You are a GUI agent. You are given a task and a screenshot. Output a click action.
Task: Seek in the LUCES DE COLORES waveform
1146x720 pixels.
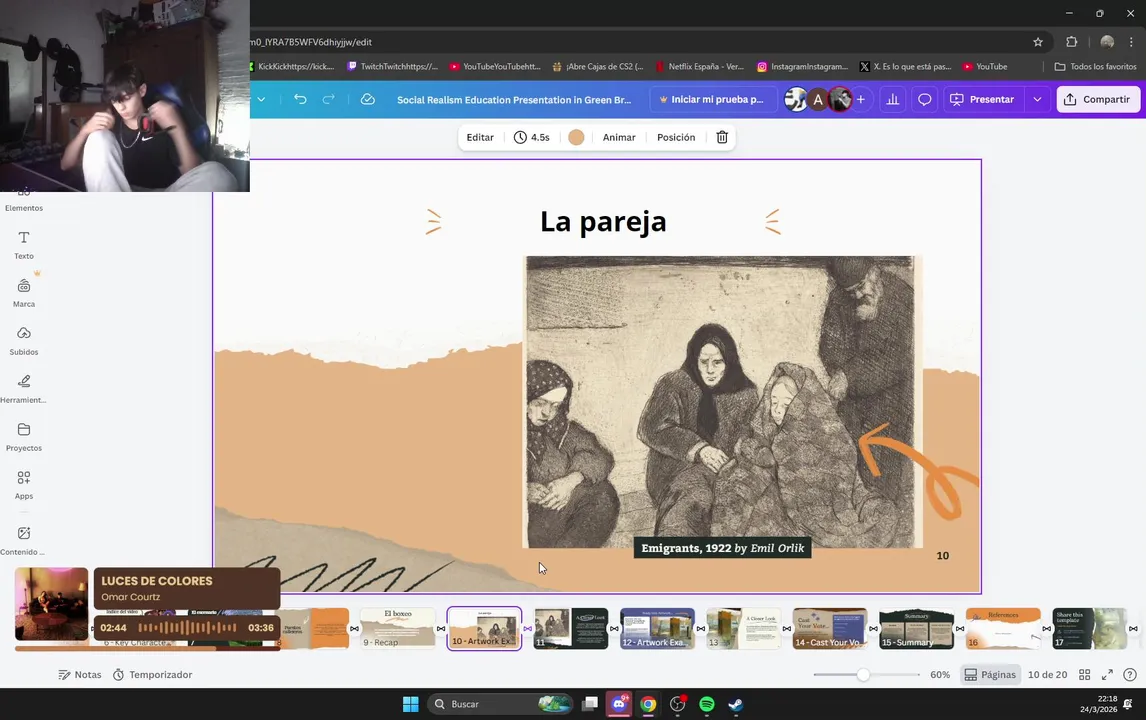point(187,627)
